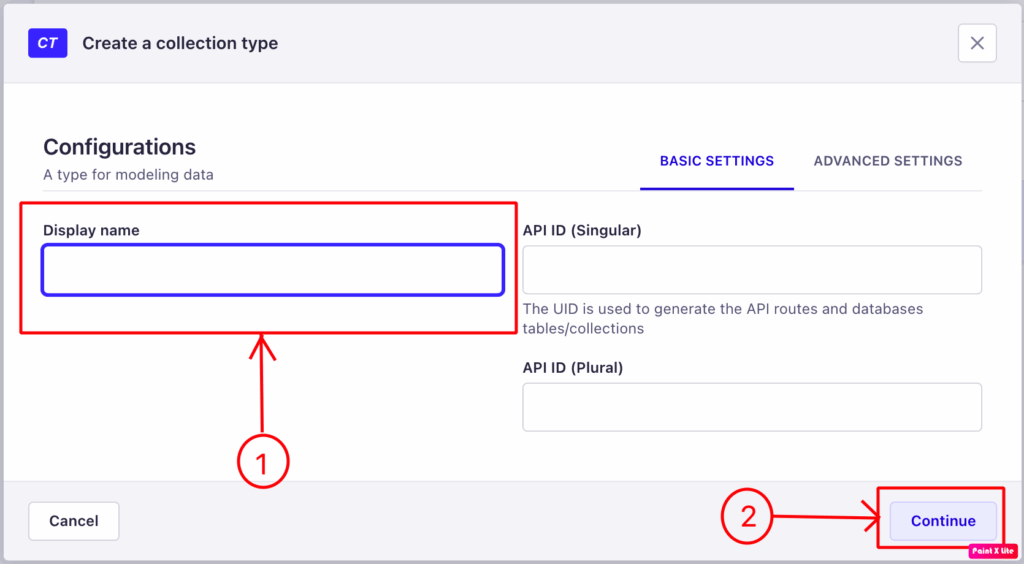Click the Configurations heading
The width and height of the screenshot is (1024, 564).
coord(120,147)
